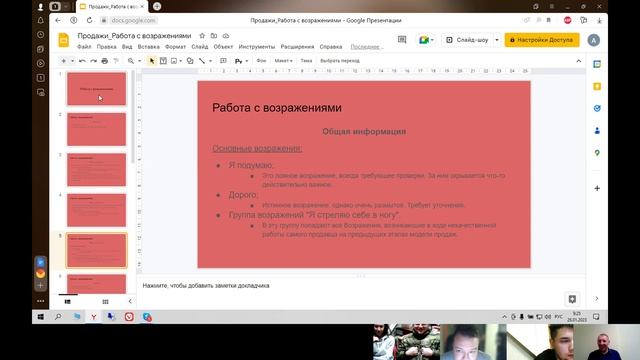Get add-ons with the side panel plus

[597, 188]
